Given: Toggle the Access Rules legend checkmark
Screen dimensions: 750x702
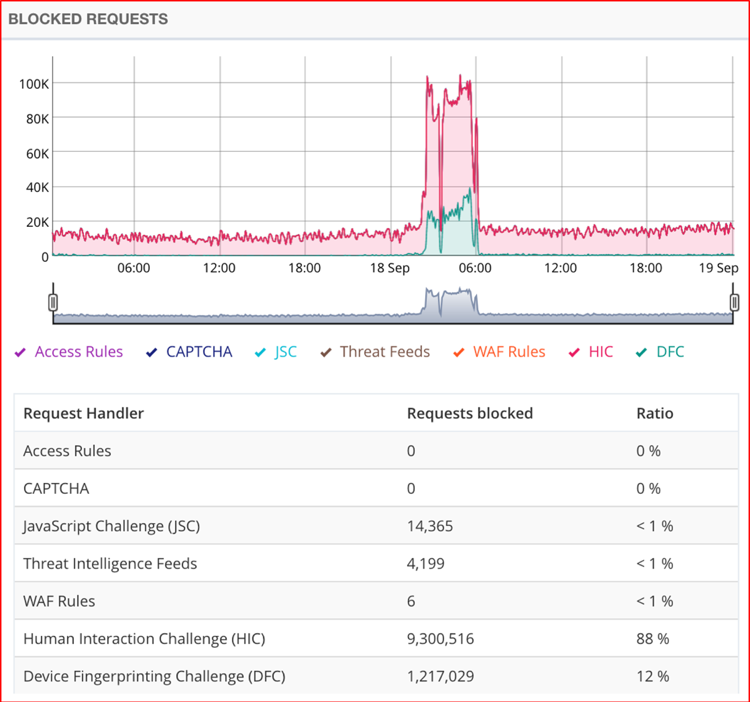Looking at the screenshot, I should click(20, 352).
